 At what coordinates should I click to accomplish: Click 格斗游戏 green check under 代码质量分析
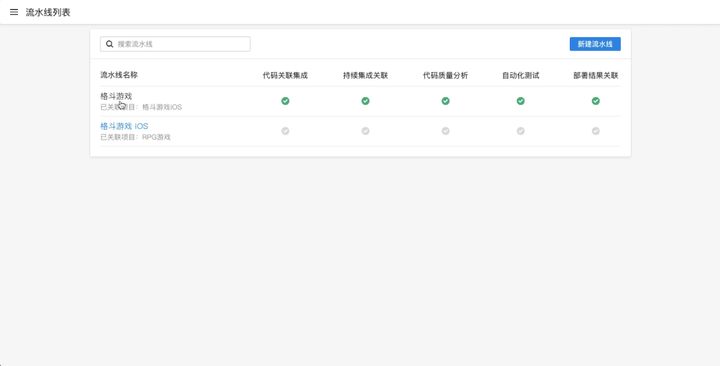[x=445, y=101]
